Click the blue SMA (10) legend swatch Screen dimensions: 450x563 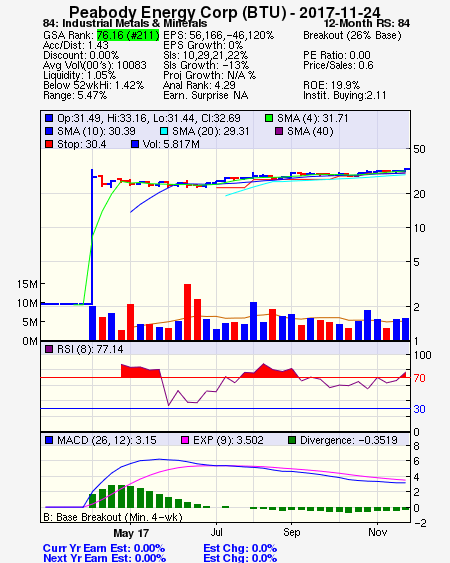[x=49, y=131]
